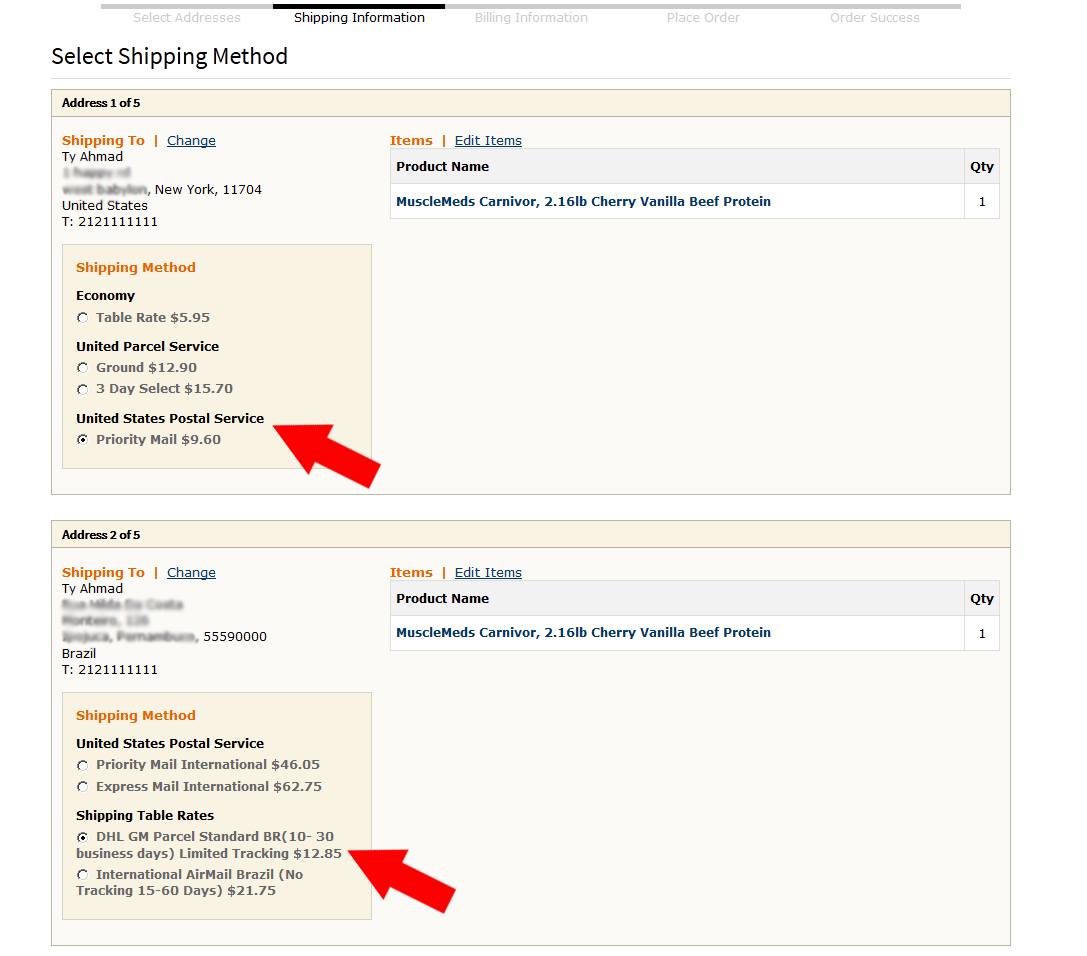Choose Priority Mail International $46.05
The width and height of the screenshot is (1087, 956).
point(83,765)
